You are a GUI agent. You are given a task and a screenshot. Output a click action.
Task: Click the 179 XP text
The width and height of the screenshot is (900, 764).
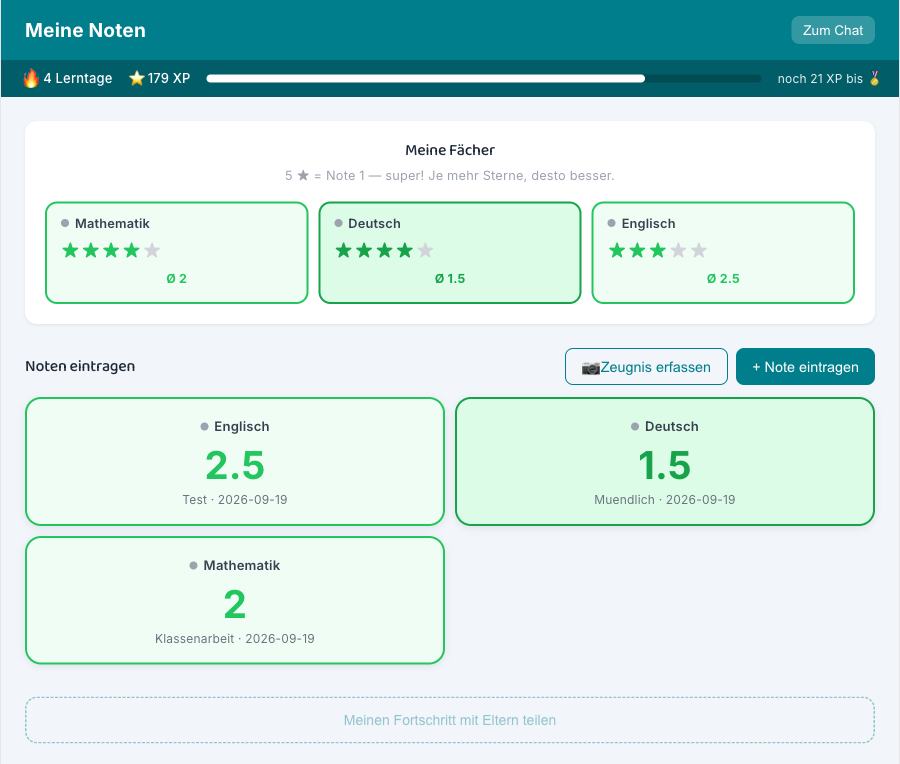[169, 78]
